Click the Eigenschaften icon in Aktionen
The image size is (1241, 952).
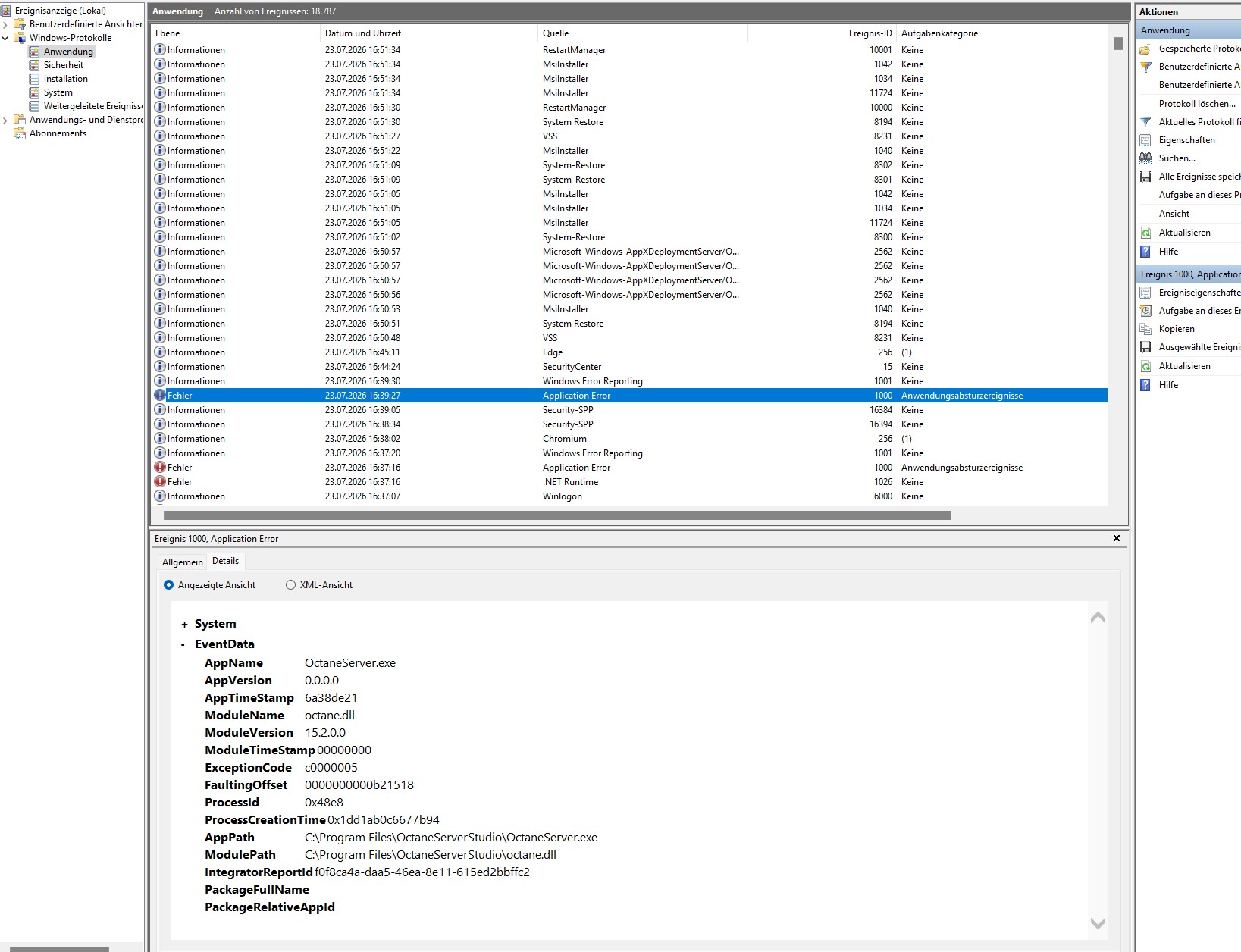point(1145,140)
